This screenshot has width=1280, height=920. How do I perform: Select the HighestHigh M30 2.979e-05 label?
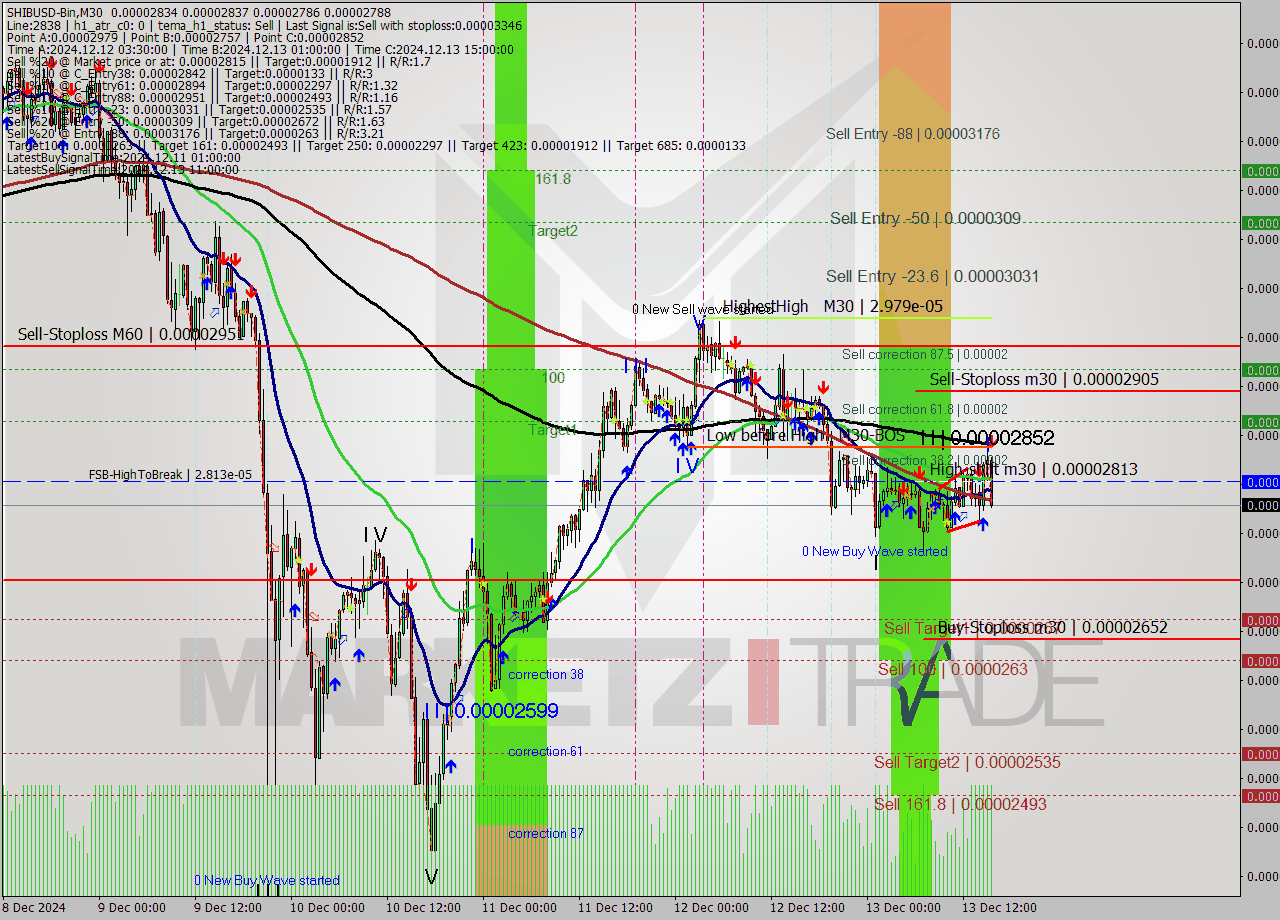[x=833, y=306]
